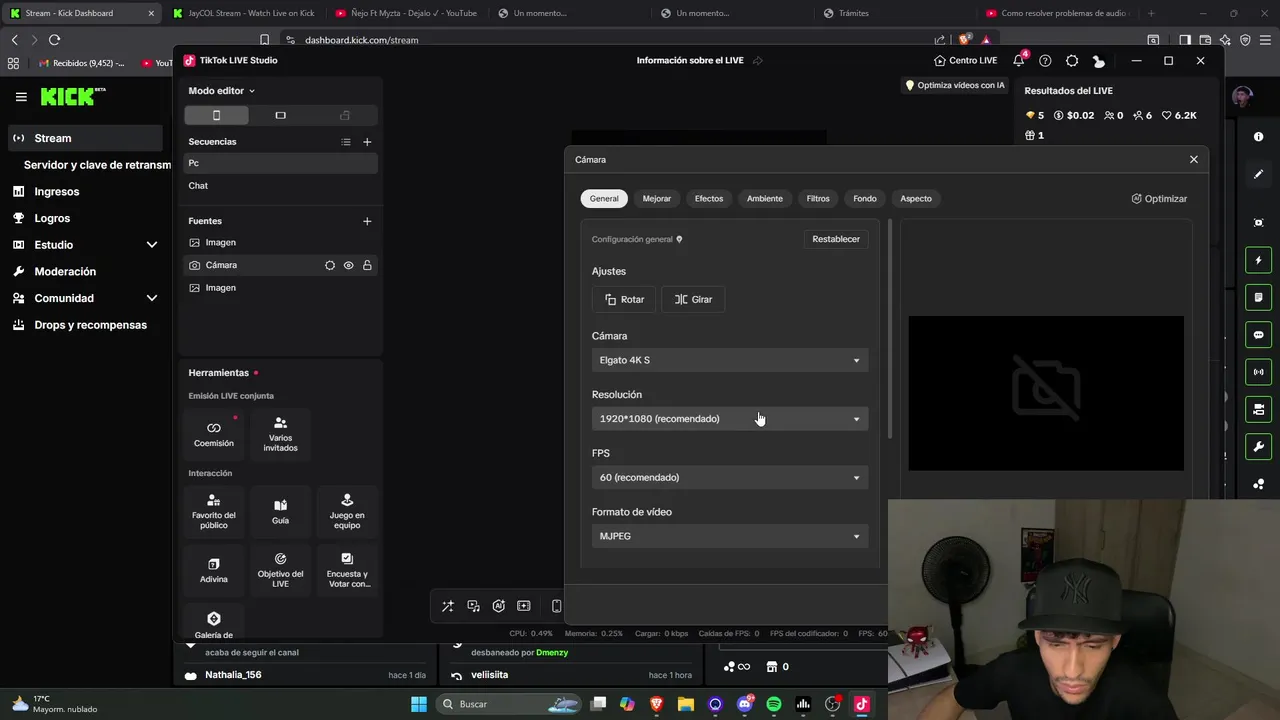Click the AI hexagon icon in bottom toolbar
This screenshot has width=1280, height=720.
point(499,606)
